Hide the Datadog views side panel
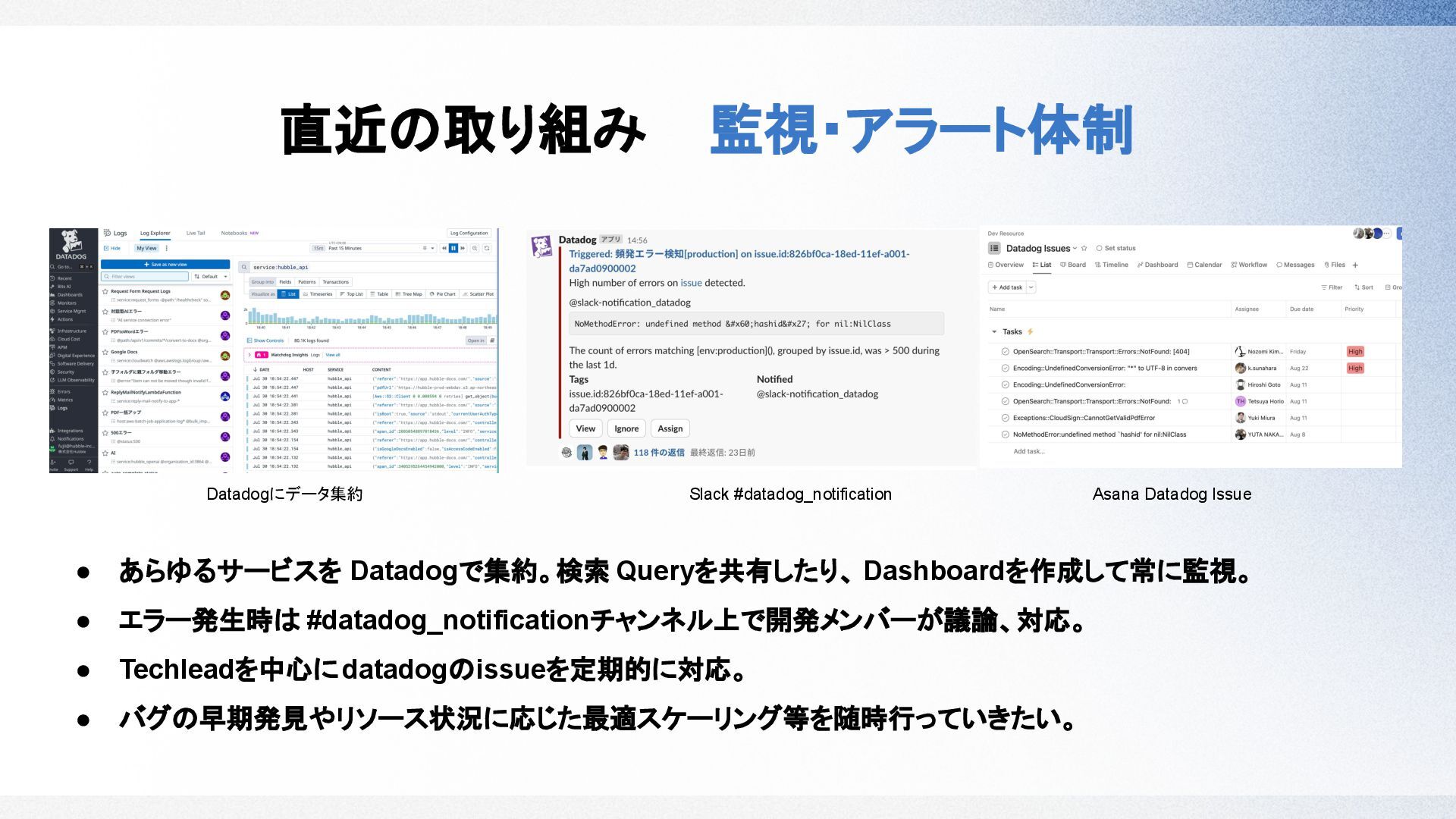This screenshot has height=819, width=1456. (x=112, y=248)
